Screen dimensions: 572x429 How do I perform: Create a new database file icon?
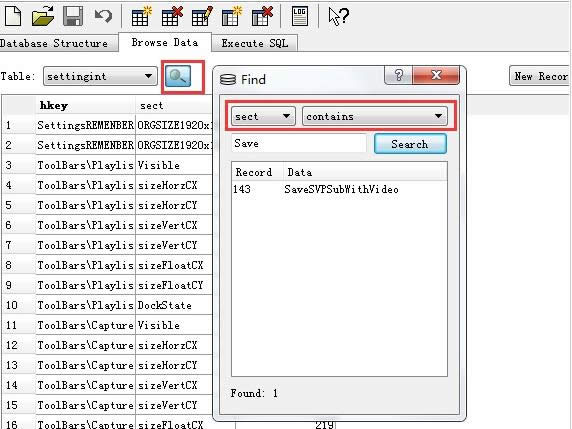coord(13,16)
